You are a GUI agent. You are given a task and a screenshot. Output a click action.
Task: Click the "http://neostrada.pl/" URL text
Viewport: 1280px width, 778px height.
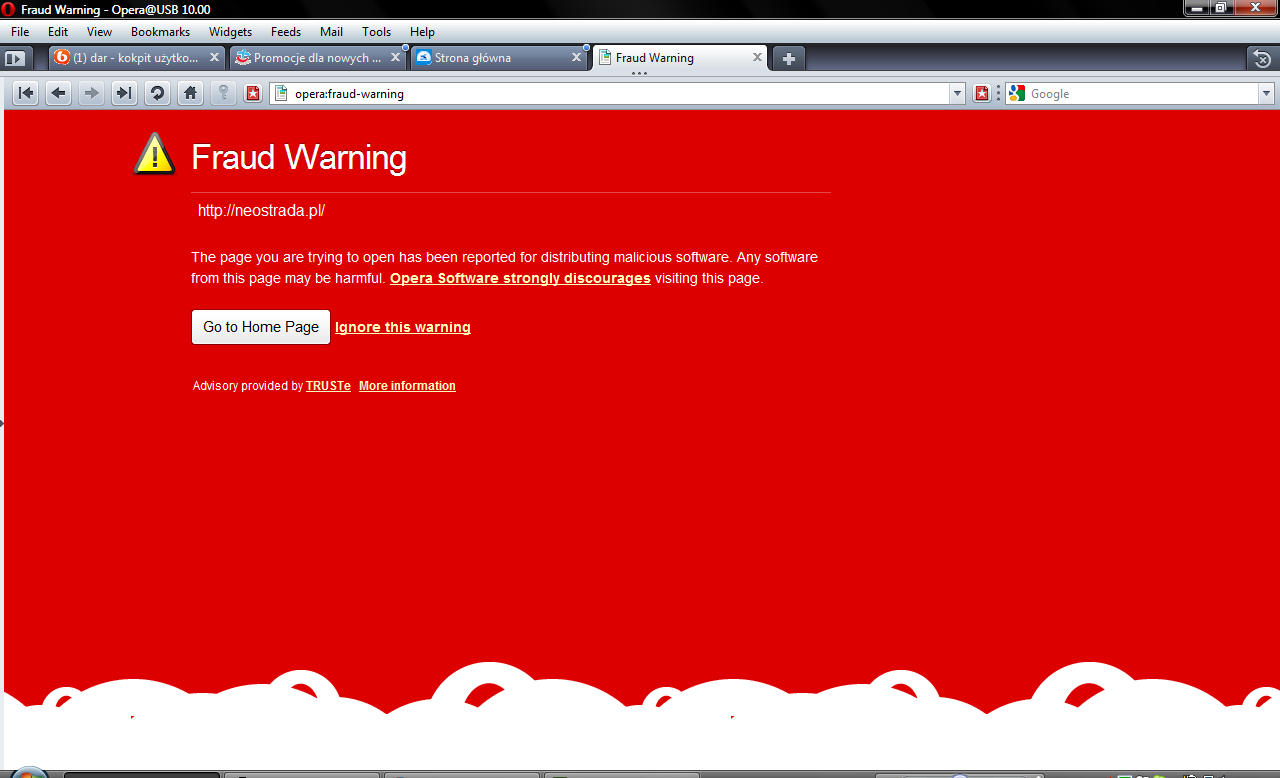click(x=261, y=211)
